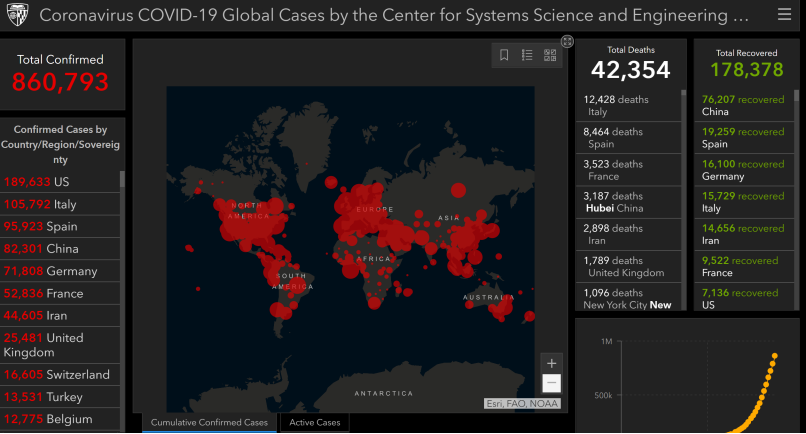Select the Cumulative Confirmed Cases tab
This screenshot has height=434, width=806.
[209, 423]
